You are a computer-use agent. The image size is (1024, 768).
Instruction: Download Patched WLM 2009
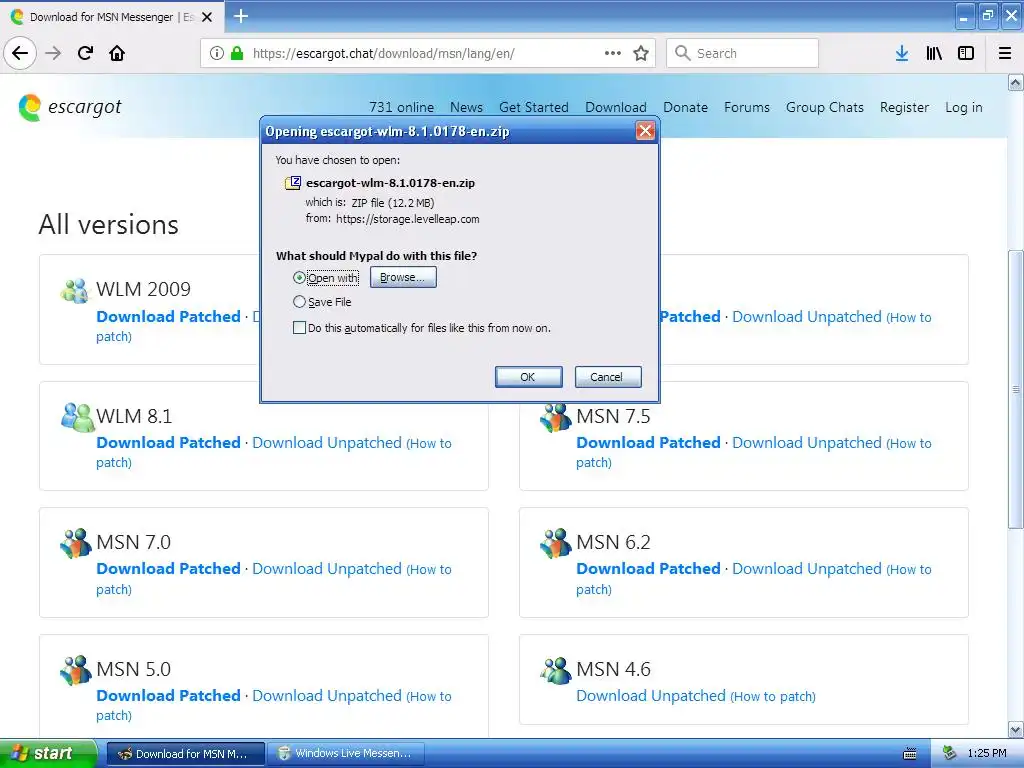click(168, 317)
